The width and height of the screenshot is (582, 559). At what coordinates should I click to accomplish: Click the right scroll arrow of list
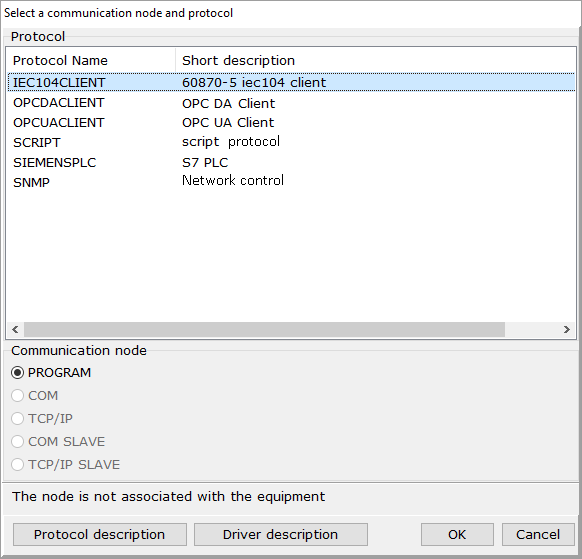pos(566,329)
